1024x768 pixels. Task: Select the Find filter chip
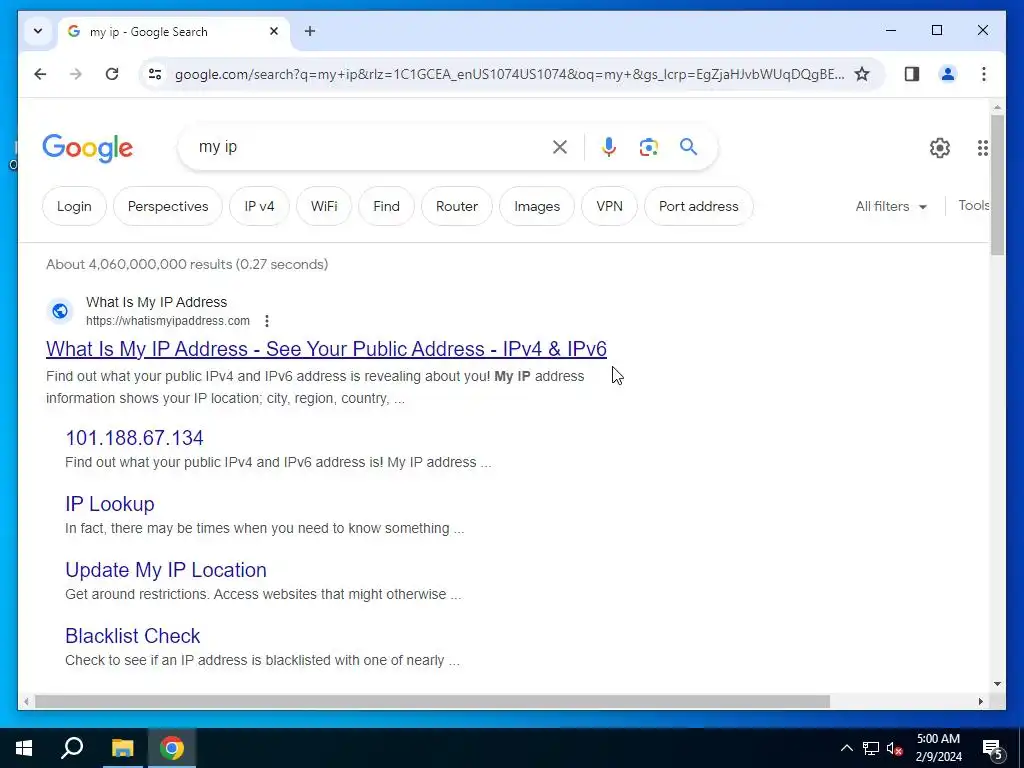[x=387, y=206]
